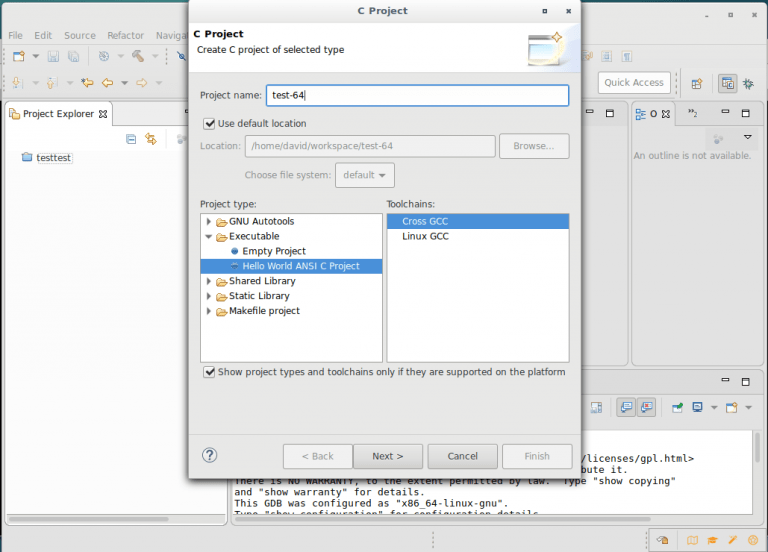Select the testtest project in Project Explorer
Screen dimensions: 768x552
click(x=53, y=158)
